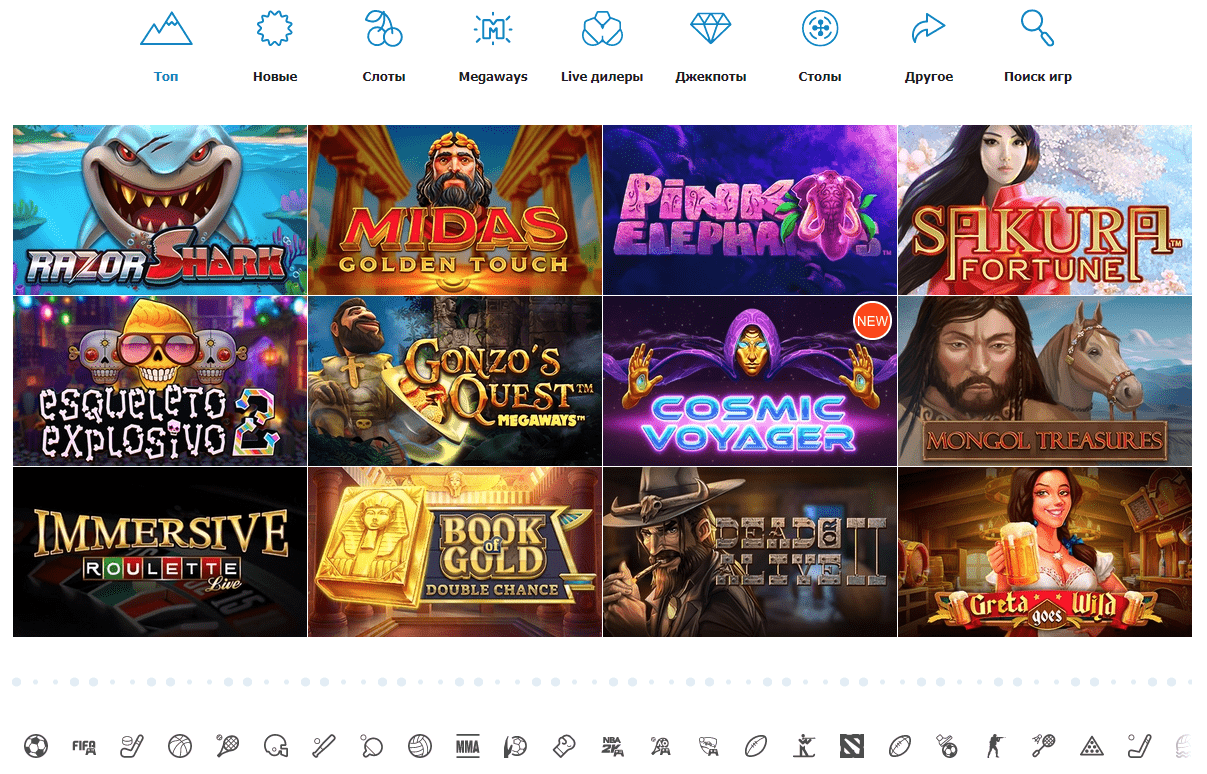Viewport: 1207px width, 774px height.
Task: Click Поиск игр search button
Action: pyautogui.click(x=1037, y=48)
